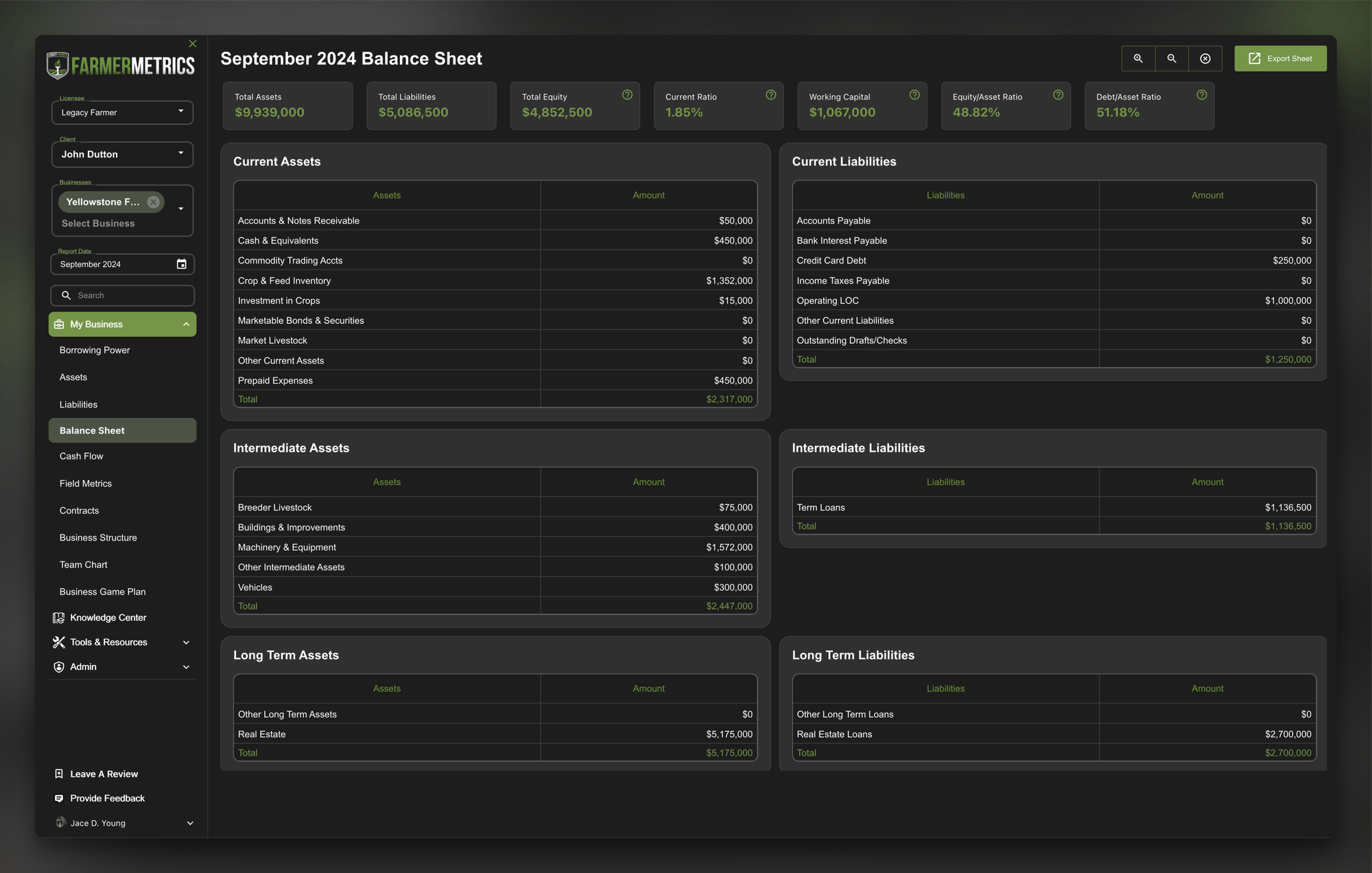Click the zoom in magnifier icon
This screenshot has height=873, width=1372.
tap(1138, 58)
